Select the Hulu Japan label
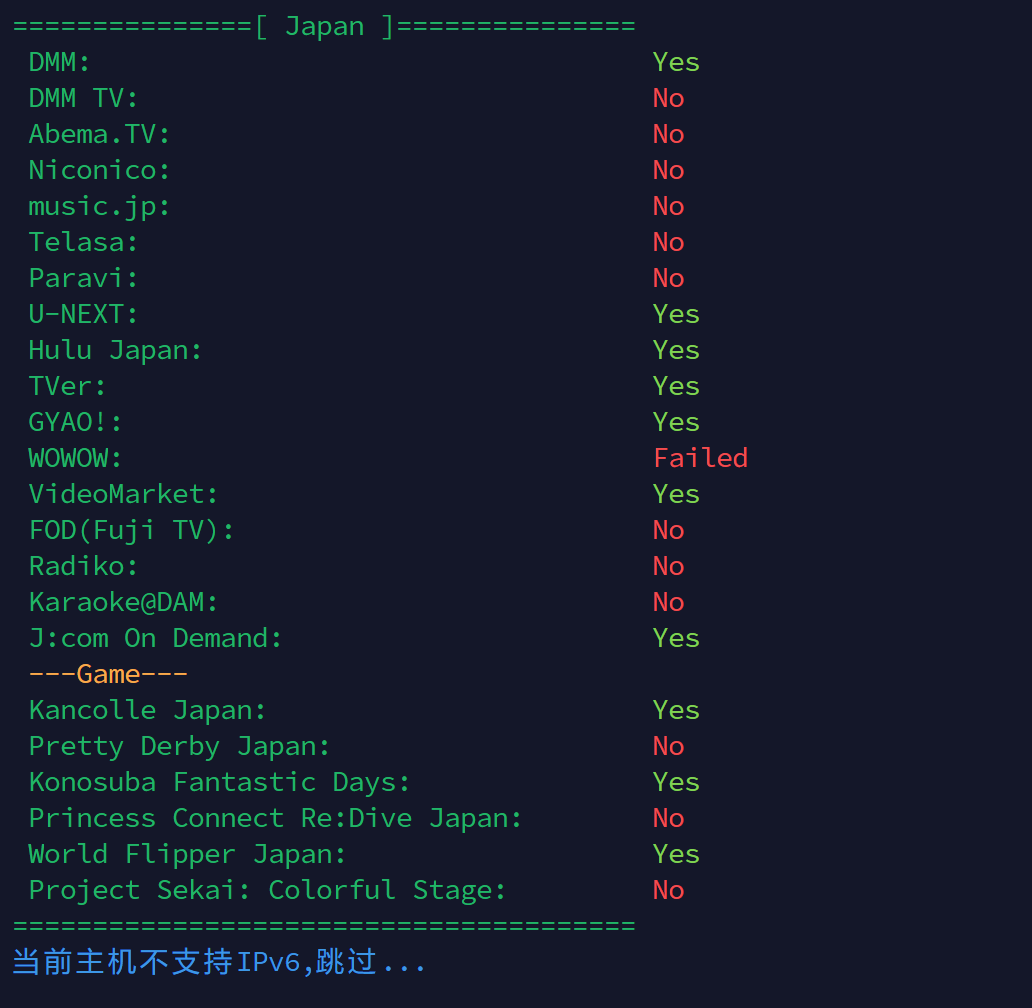Screen dimensions: 1032x1008 pyautogui.click(x=115, y=351)
